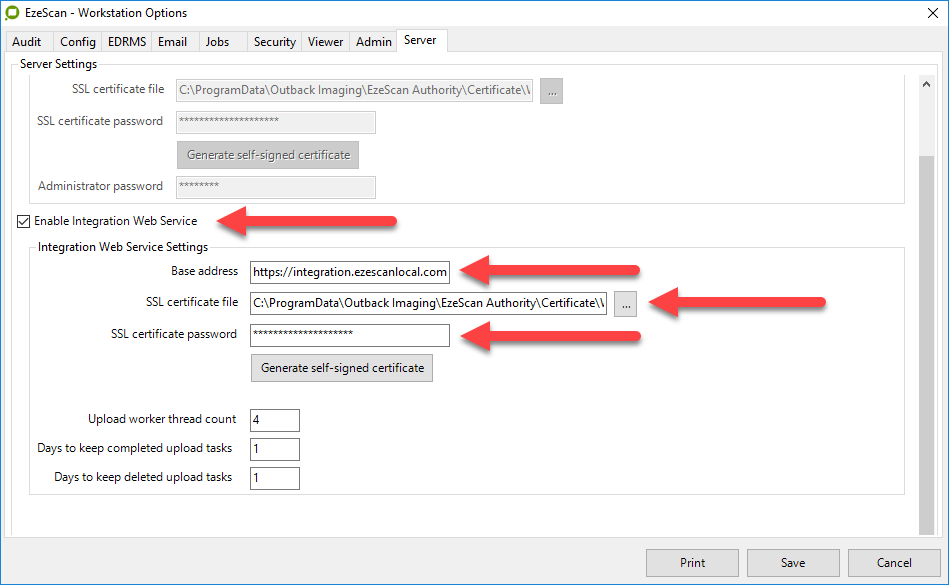The image size is (949, 585).
Task: Click the scrollbar up arrow
Action: [x=926, y=83]
